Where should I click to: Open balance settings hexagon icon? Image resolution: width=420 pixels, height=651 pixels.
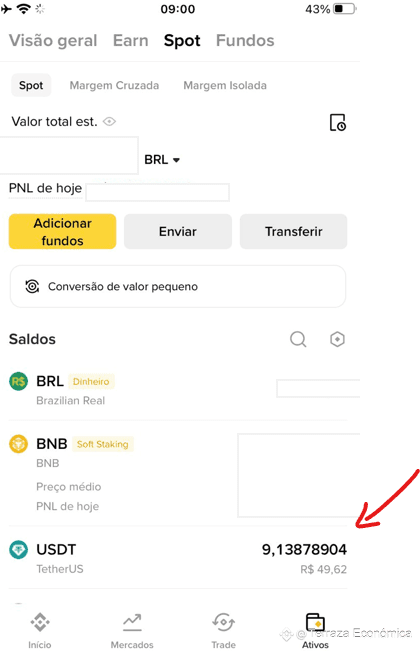tap(337, 339)
